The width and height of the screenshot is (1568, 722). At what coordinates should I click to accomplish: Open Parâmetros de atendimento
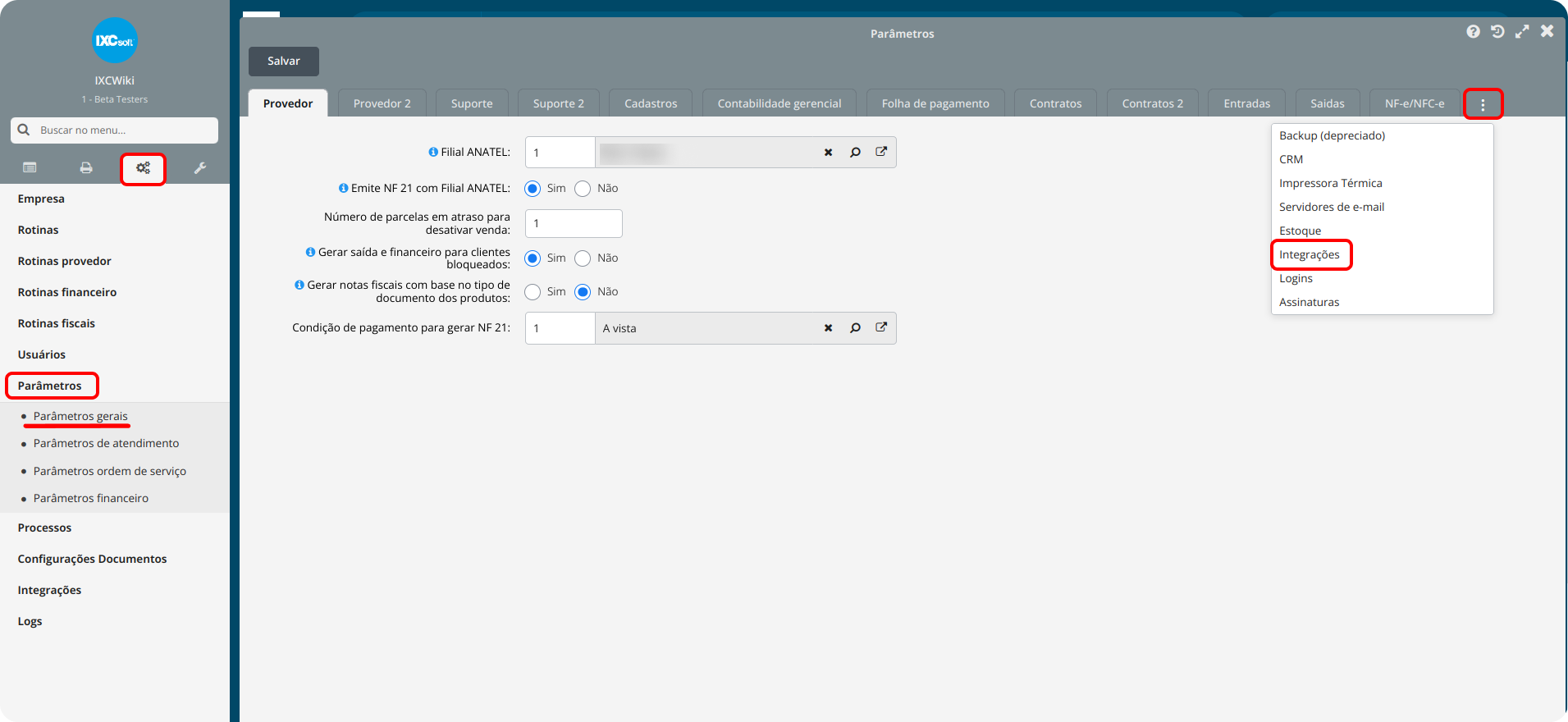coord(106,443)
